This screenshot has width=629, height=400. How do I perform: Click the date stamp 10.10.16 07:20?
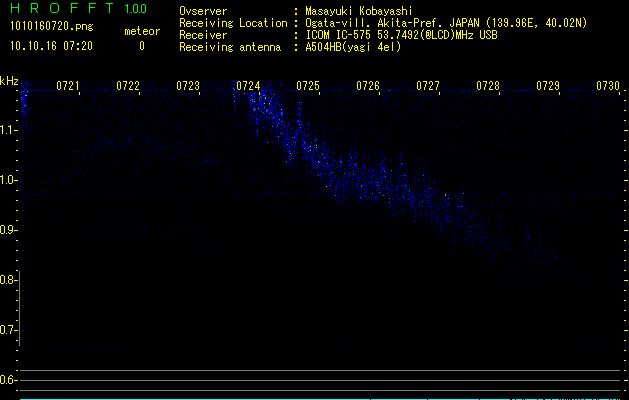[x=51, y=46]
